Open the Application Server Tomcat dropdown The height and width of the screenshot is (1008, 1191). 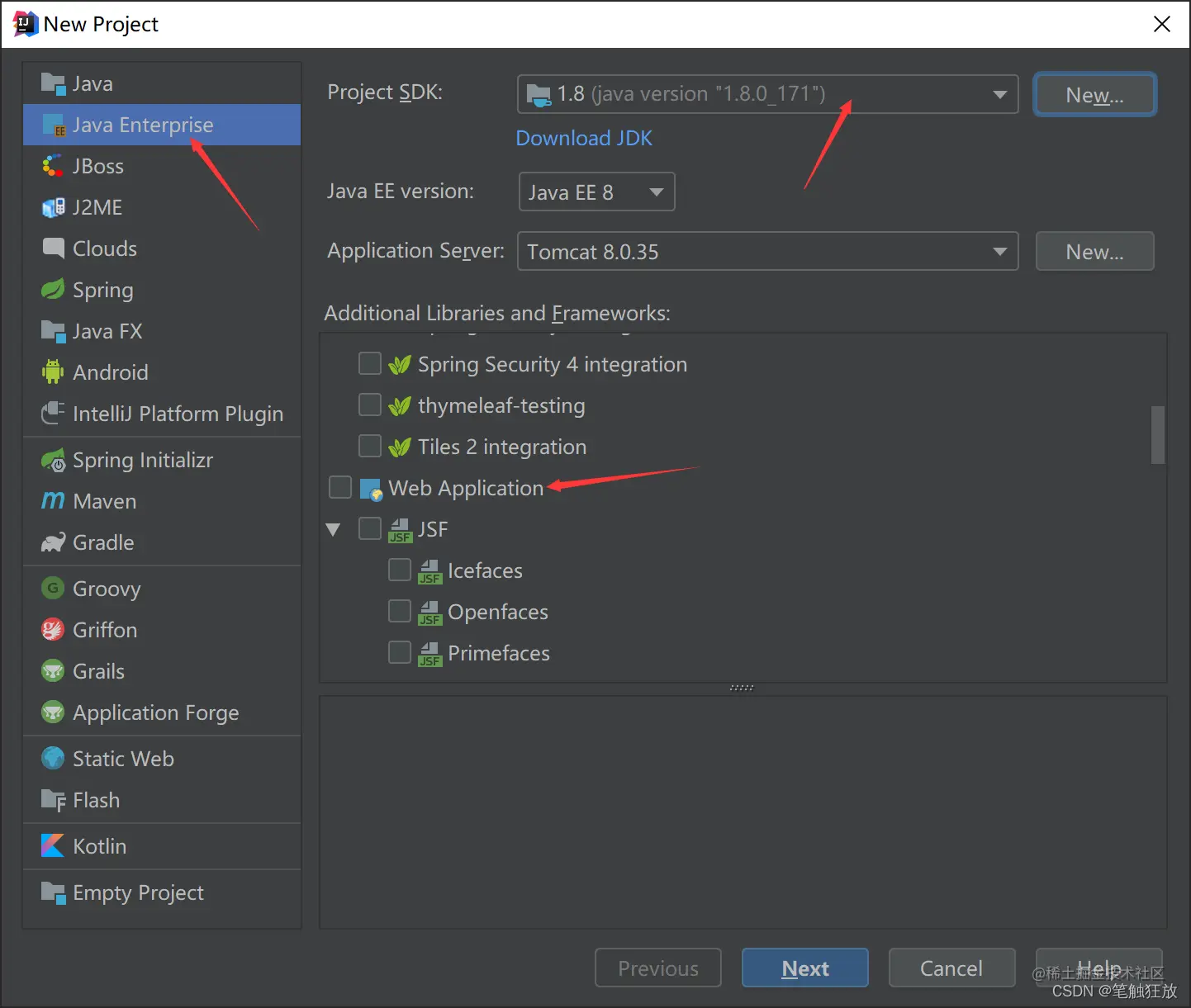tap(767, 251)
